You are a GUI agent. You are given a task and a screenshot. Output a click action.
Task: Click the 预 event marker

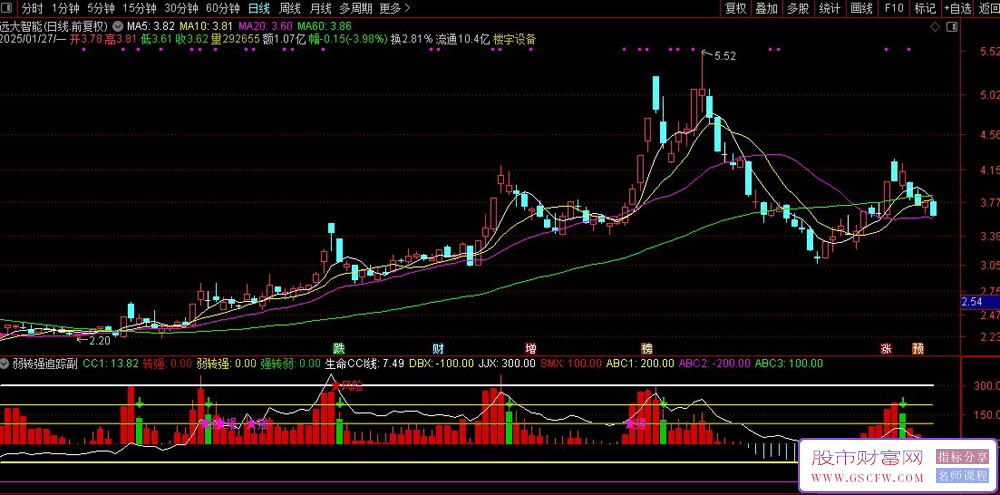(917, 348)
